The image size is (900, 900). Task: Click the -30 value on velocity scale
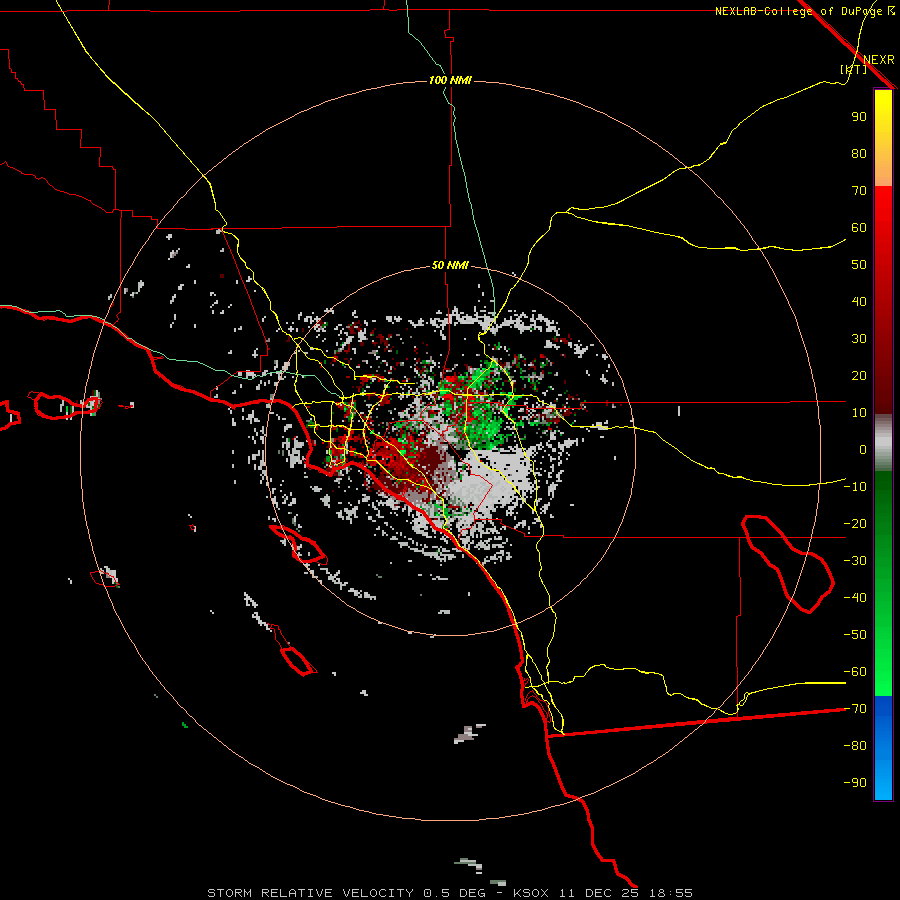coord(855,561)
